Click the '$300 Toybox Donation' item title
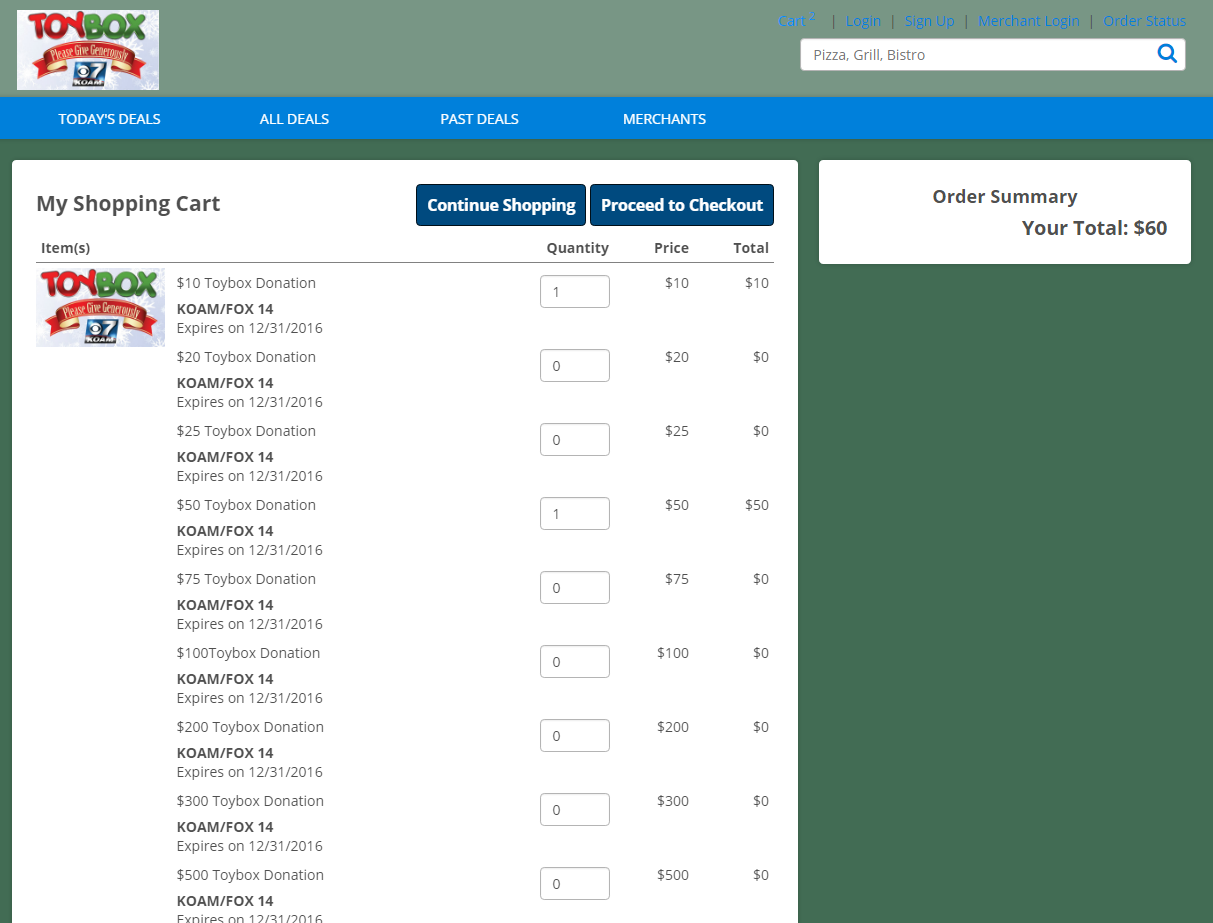Screen dimensions: 1213x923 250,801
